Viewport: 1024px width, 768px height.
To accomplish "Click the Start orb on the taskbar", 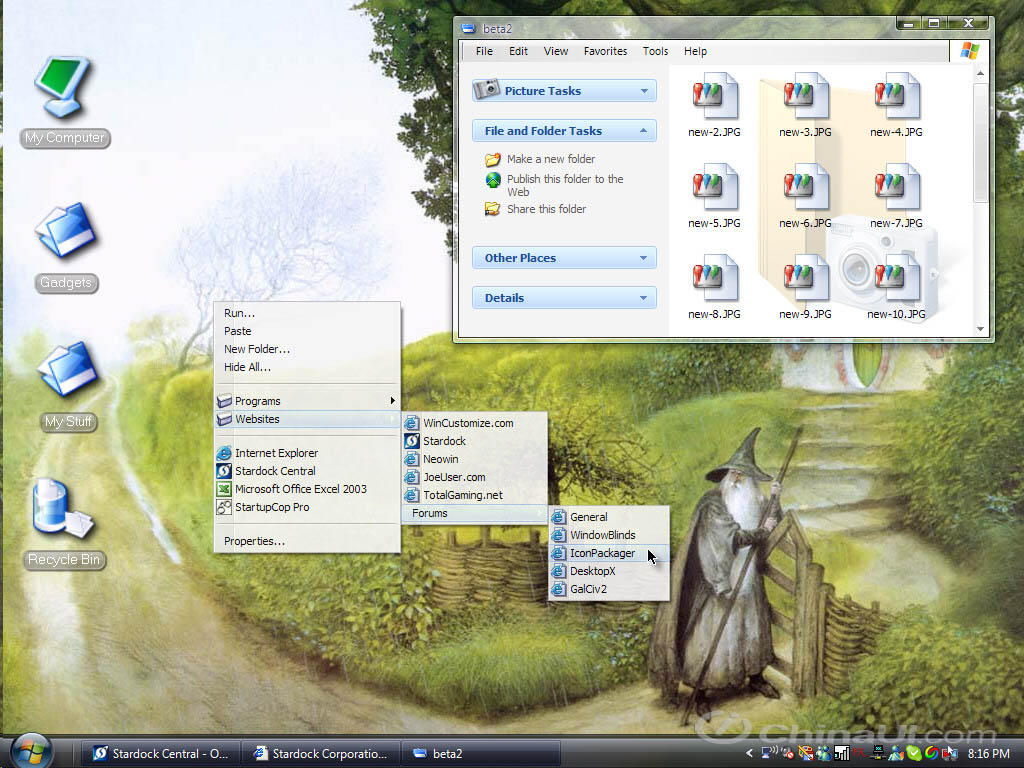I will click(31, 751).
